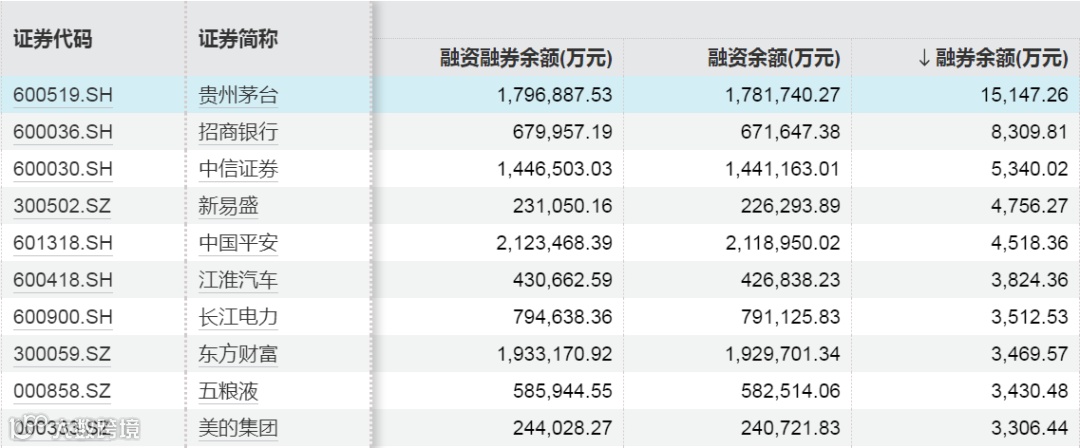Select the cell 5,340.02

coord(1030,169)
